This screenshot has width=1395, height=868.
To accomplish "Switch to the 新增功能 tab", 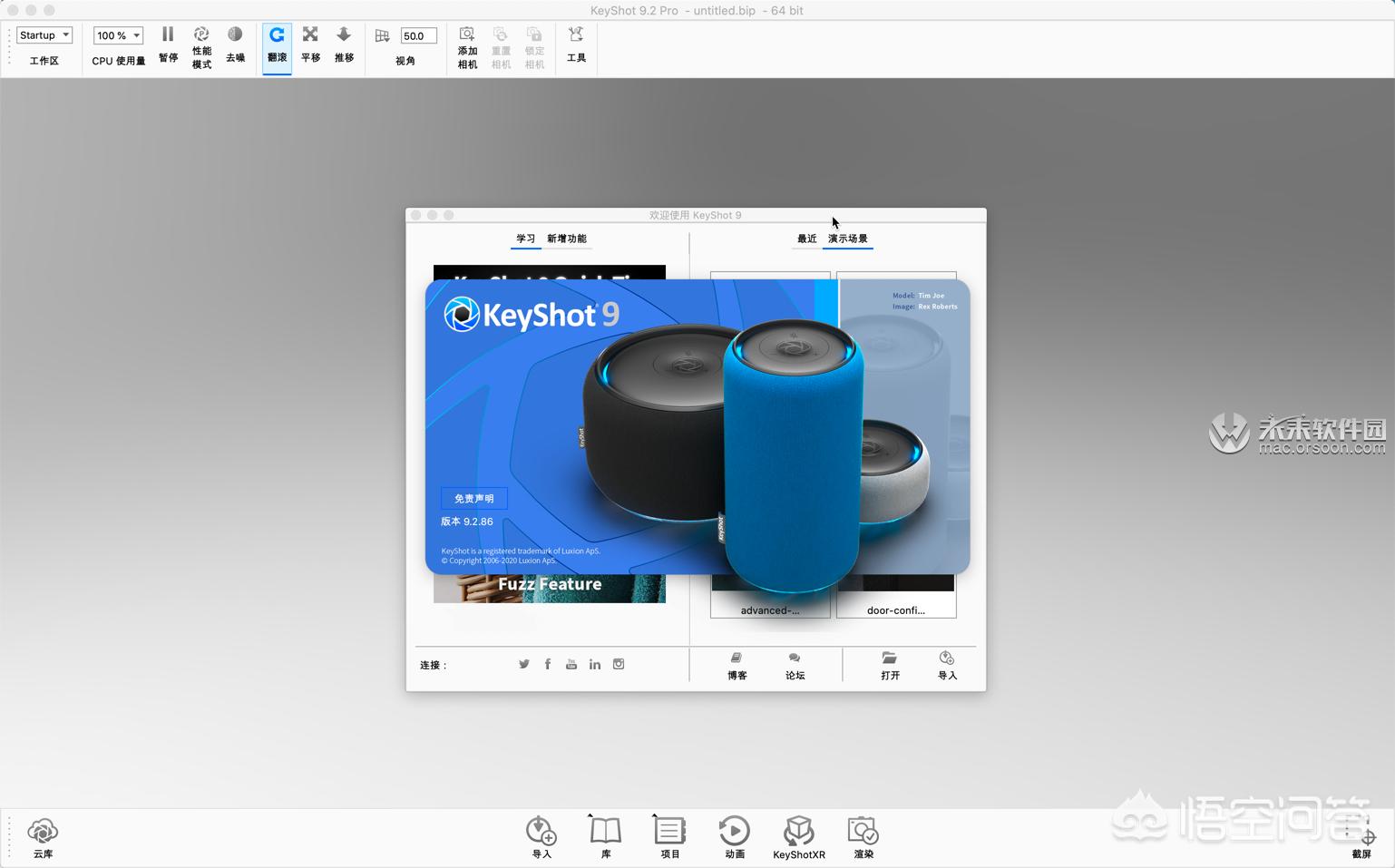I will [567, 239].
